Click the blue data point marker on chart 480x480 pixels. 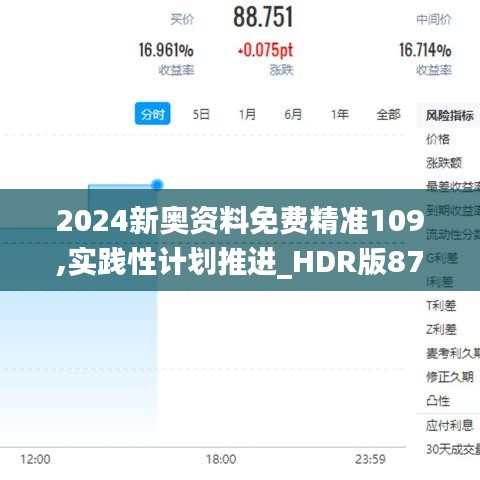pyautogui.click(x=157, y=184)
